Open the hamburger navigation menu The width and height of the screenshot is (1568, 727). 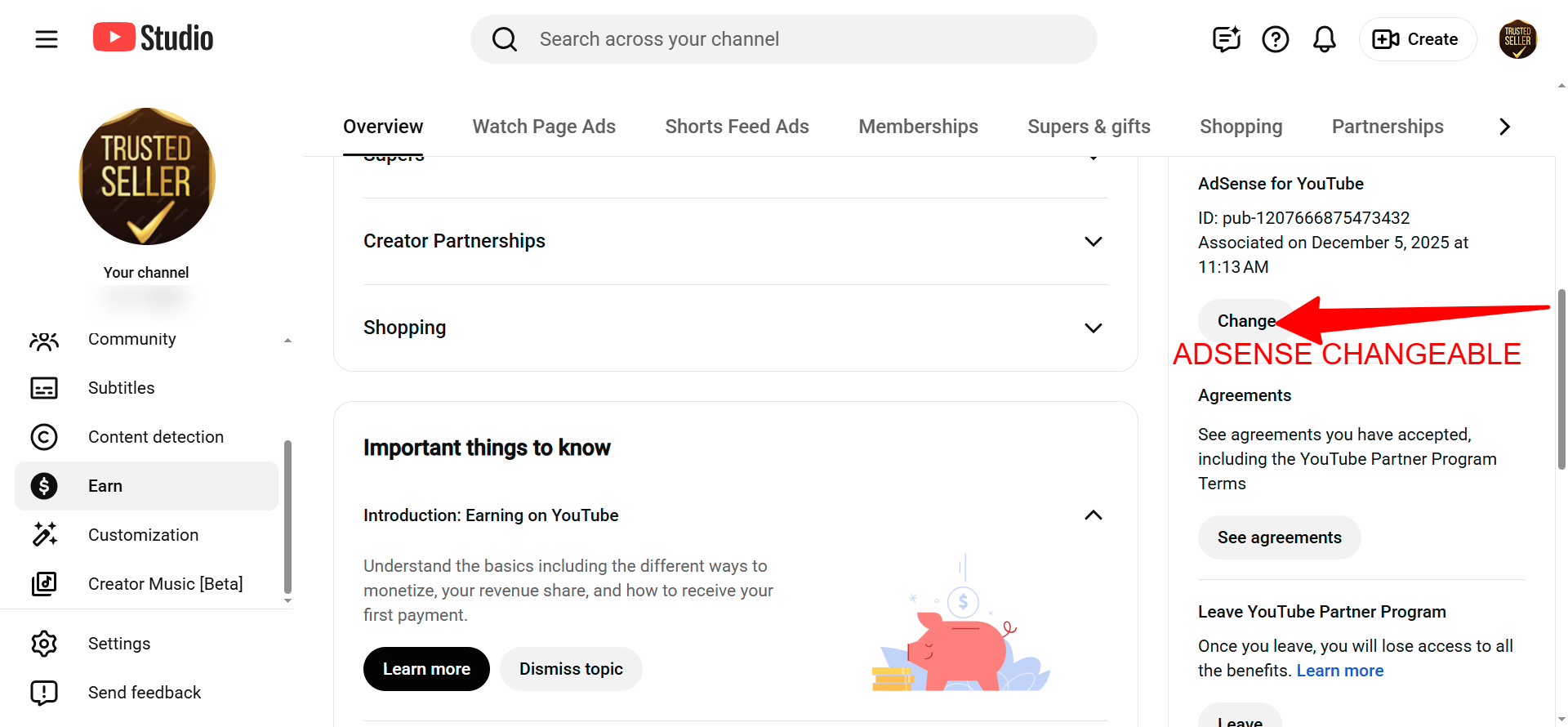[47, 39]
